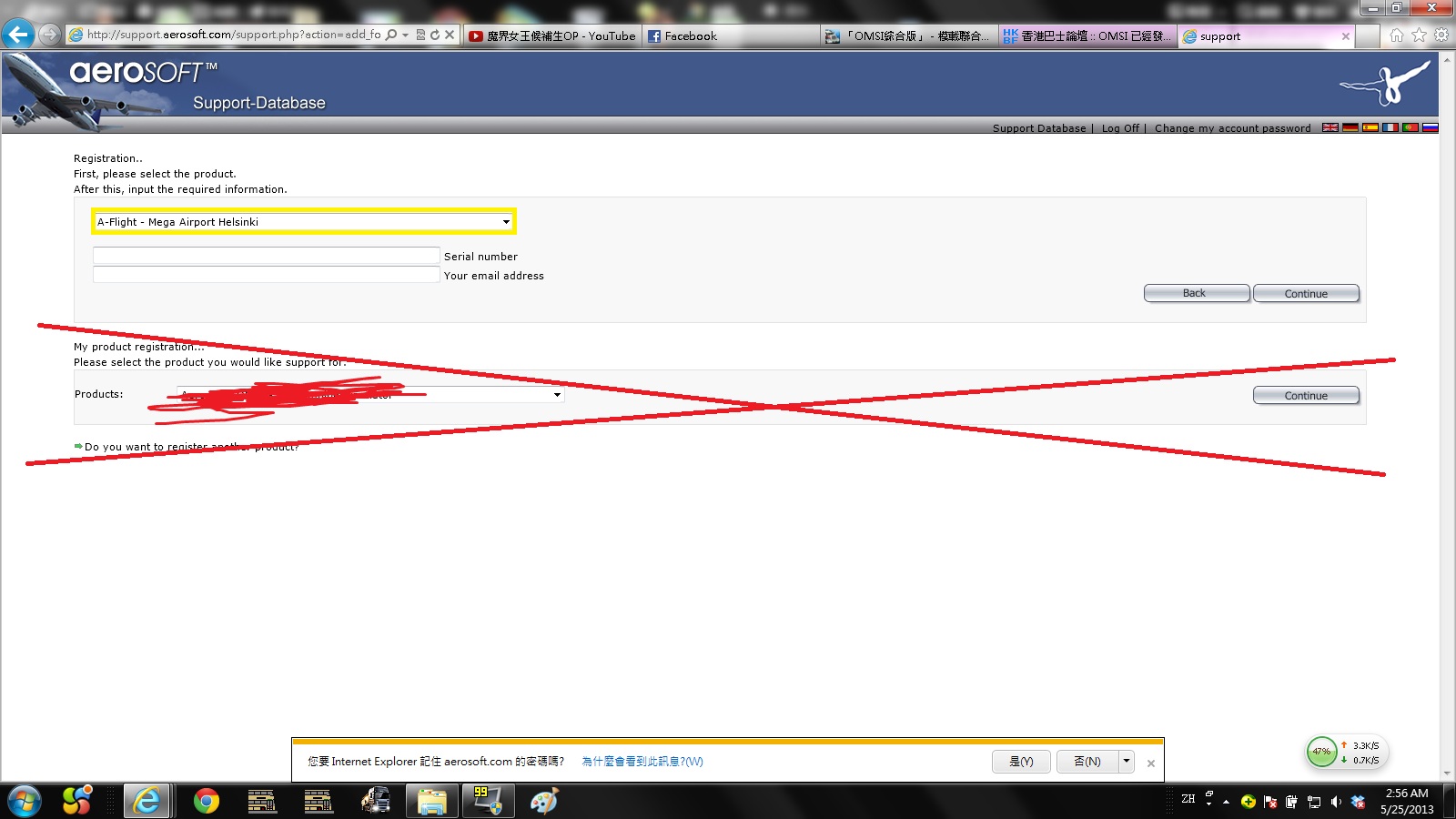The width and height of the screenshot is (1456, 819).
Task: Close the support tab
Action: pyautogui.click(x=1346, y=36)
